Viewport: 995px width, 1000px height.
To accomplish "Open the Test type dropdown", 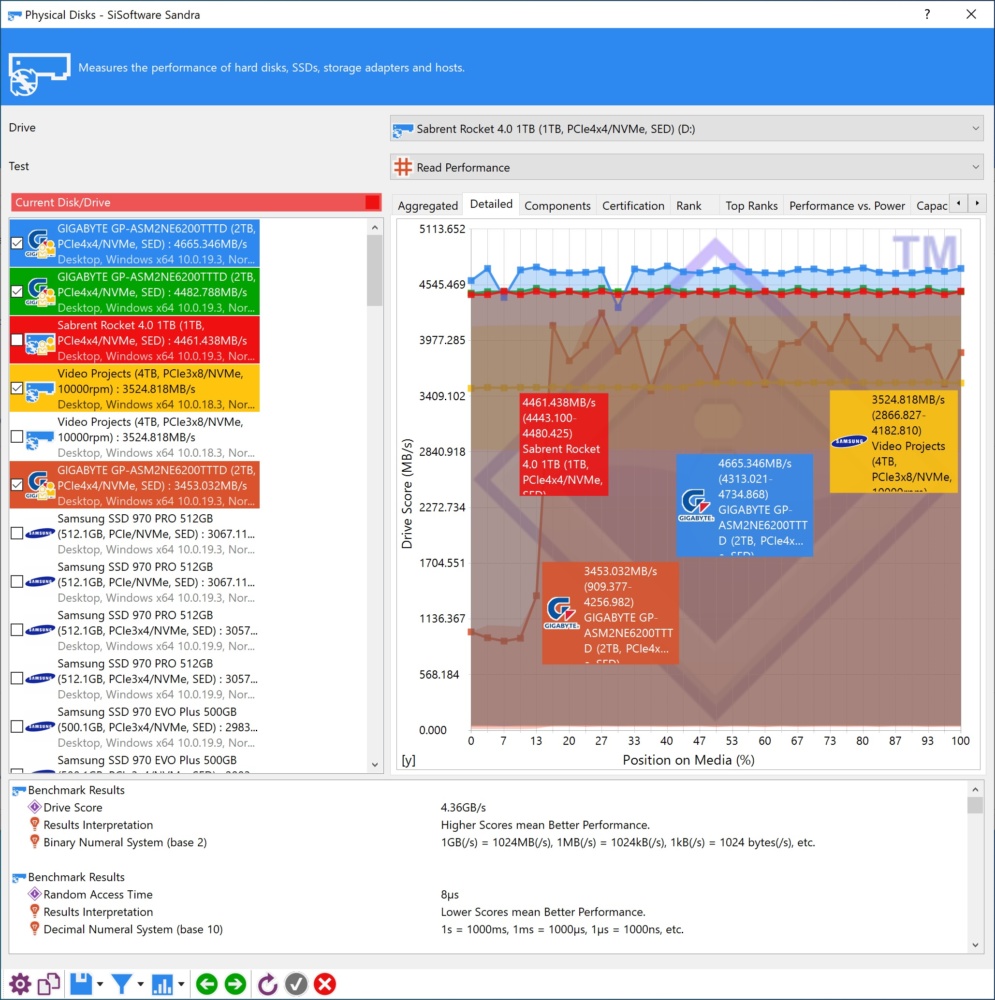I will [x=687, y=167].
